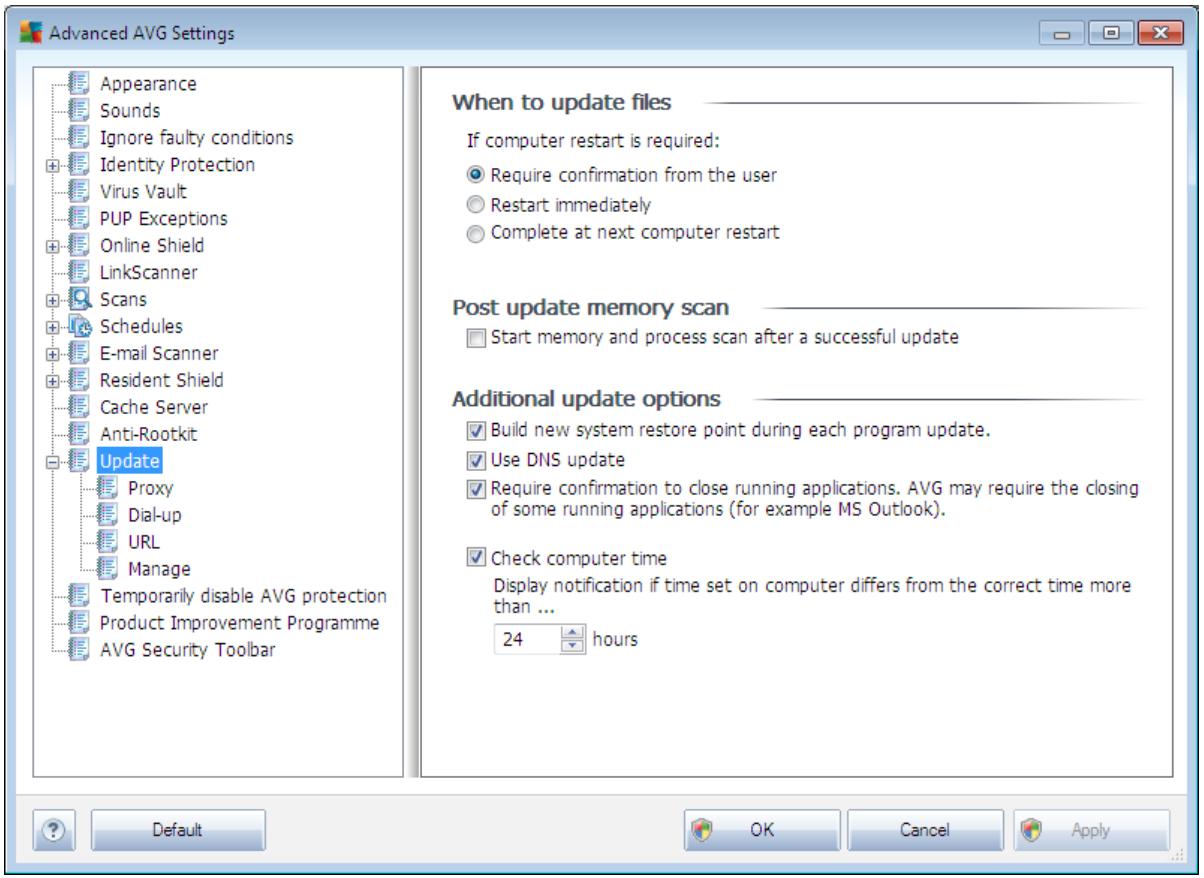
Task: Click the Schedules clock icon
Action: [82, 326]
